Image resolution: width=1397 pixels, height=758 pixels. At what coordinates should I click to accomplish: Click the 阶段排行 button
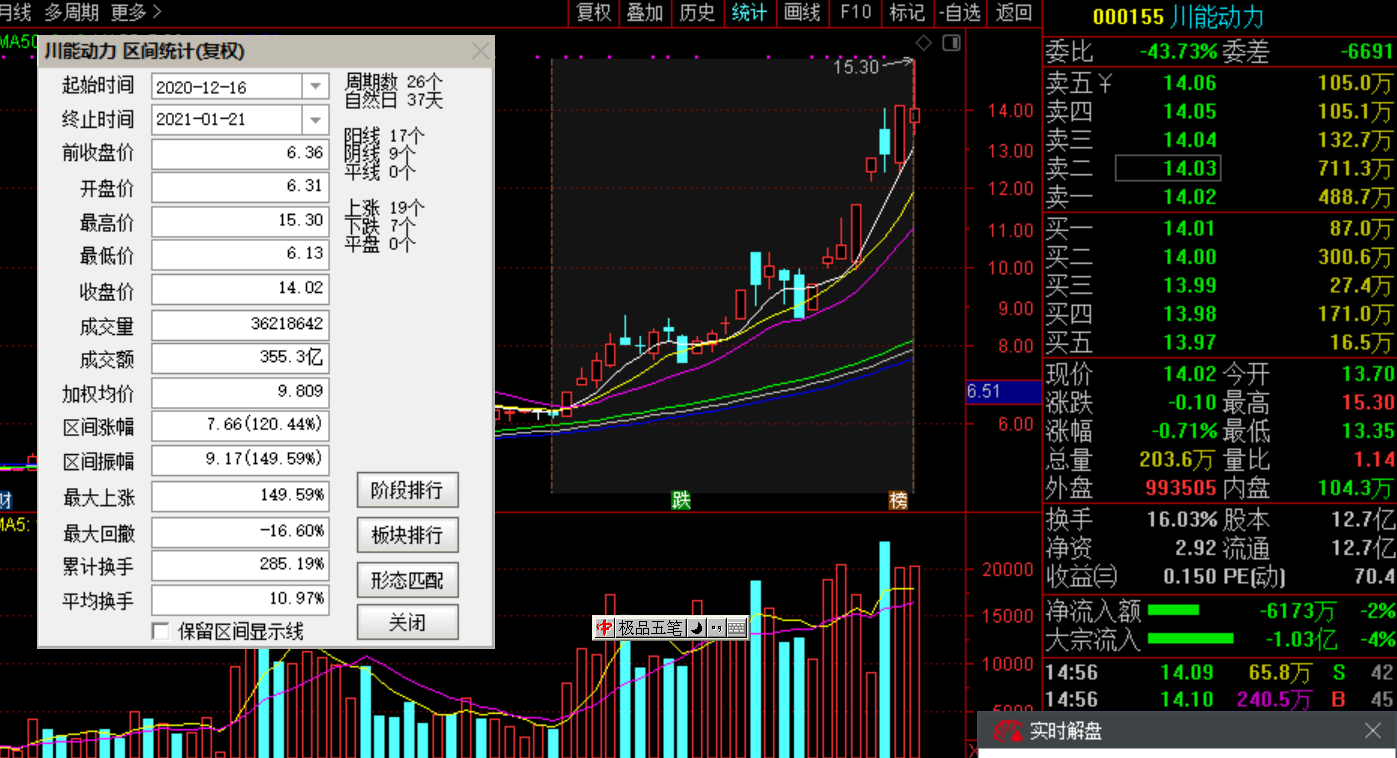point(407,491)
